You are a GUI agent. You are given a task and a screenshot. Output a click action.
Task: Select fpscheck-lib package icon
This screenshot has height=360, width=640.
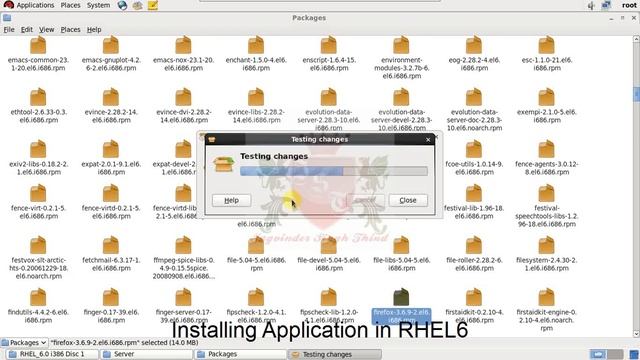[329, 297]
